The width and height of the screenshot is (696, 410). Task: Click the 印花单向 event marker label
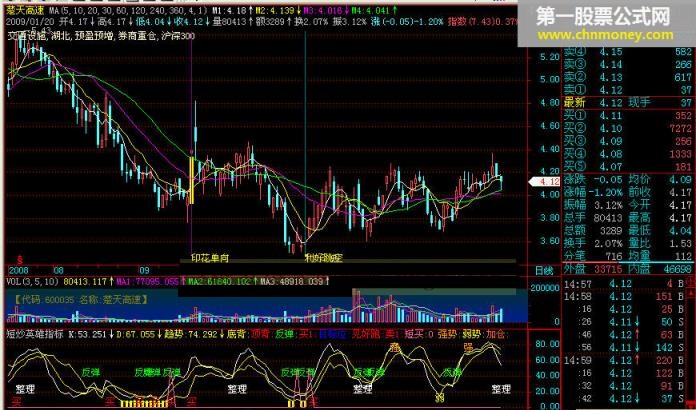tap(210, 258)
